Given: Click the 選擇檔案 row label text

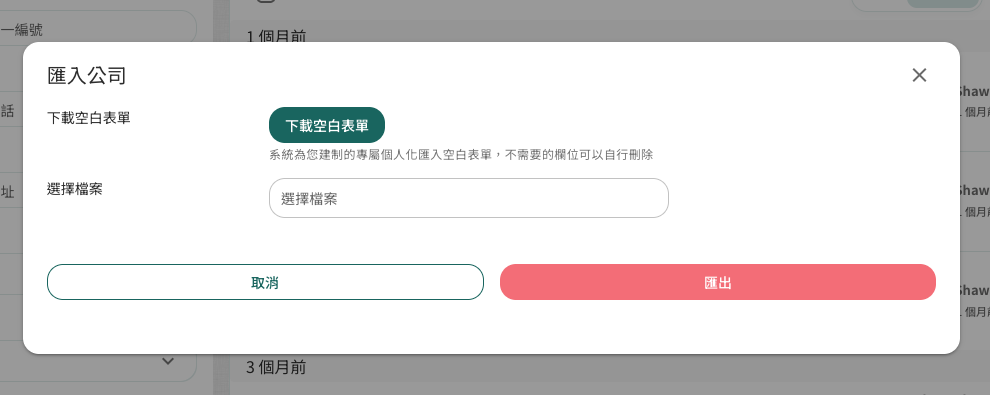Looking at the screenshot, I should coord(75,189).
